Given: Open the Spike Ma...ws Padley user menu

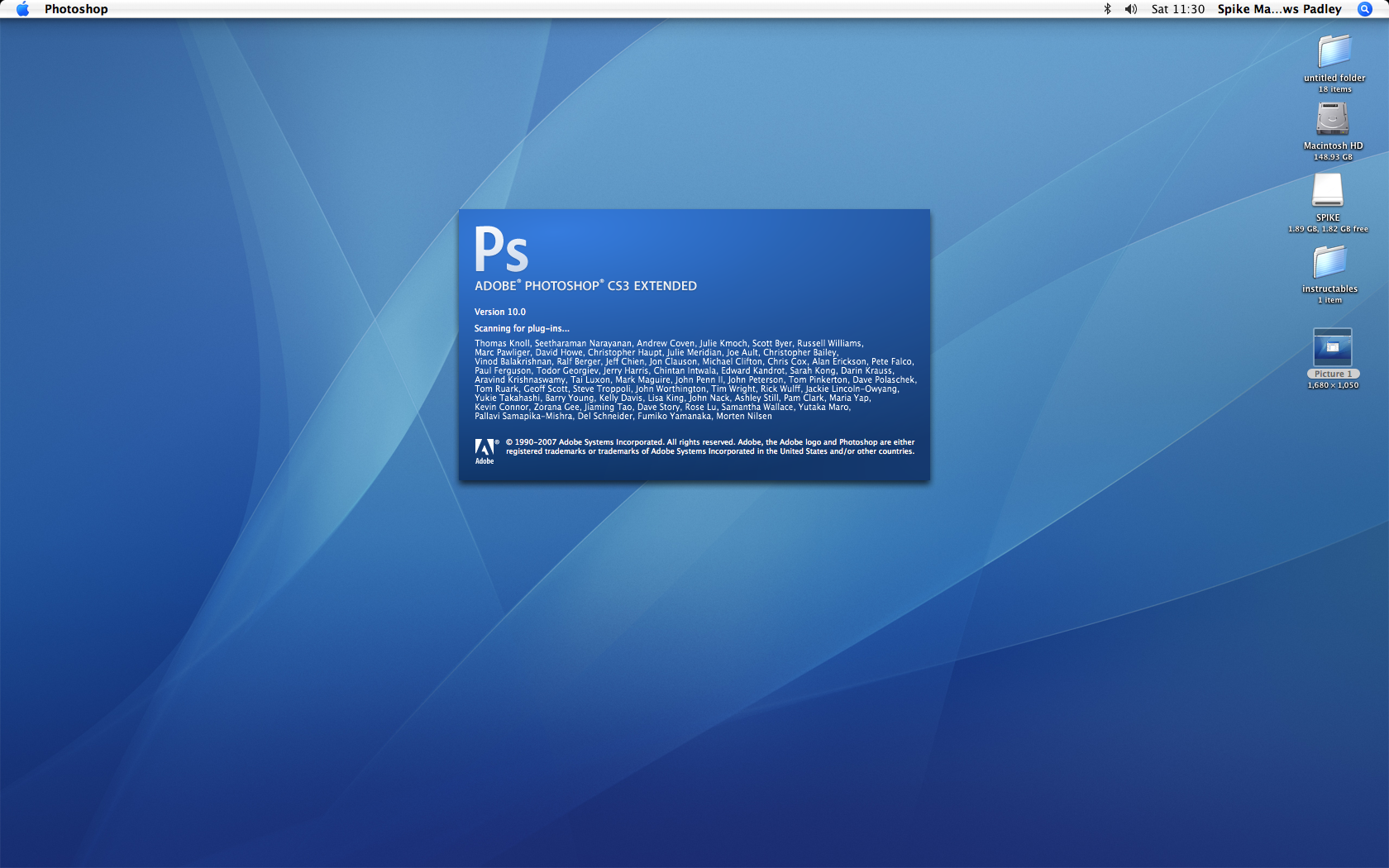Looking at the screenshot, I should 1279,9.
